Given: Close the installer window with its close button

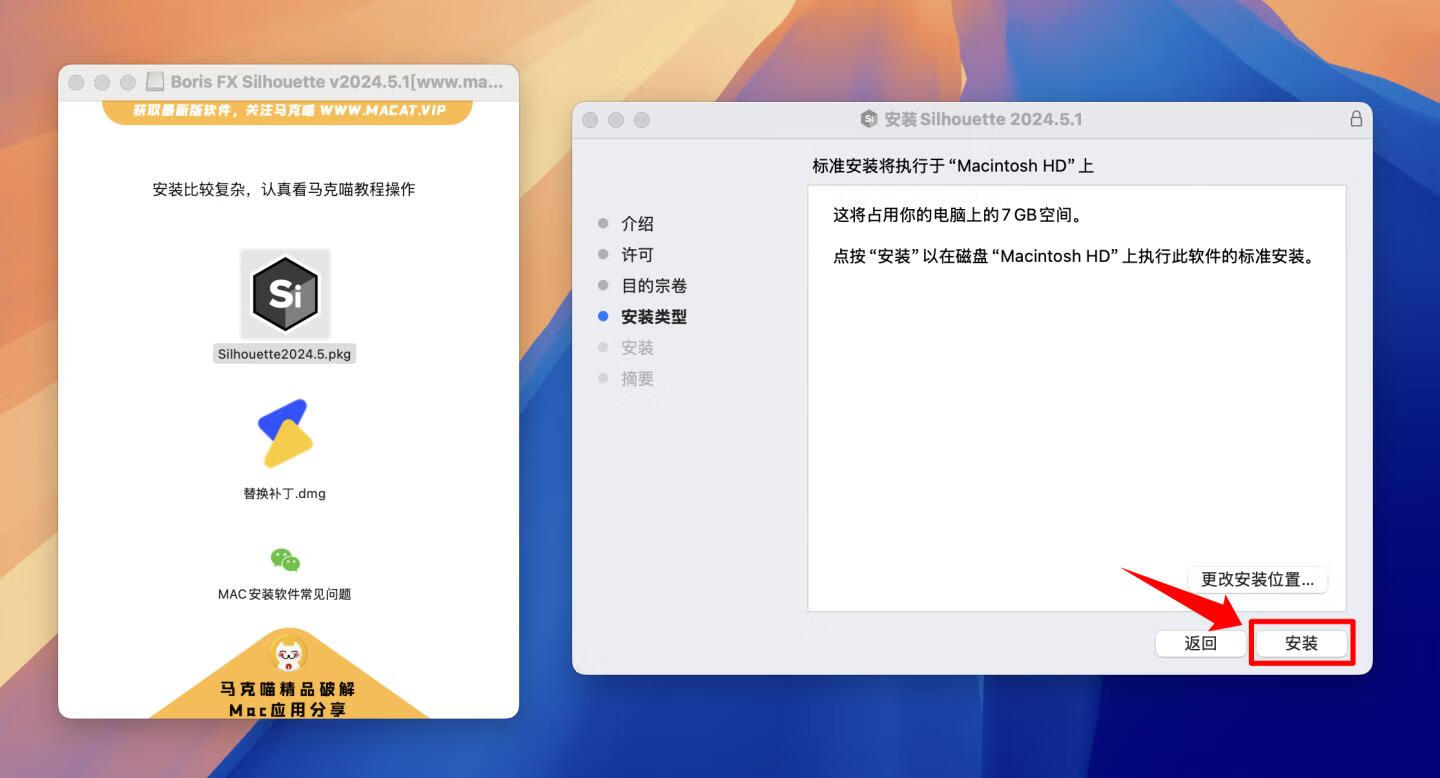Looking at the screenshot, I should [x=590, y=120].
